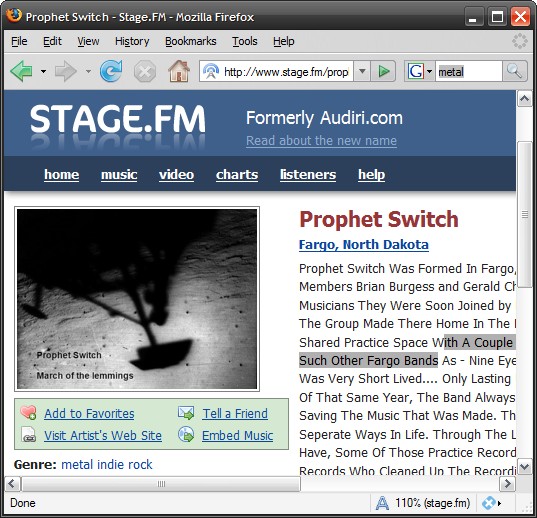537x518 pixels.
Task: Click the Prophet Switch artist heading
Action: tap(378, 219)
